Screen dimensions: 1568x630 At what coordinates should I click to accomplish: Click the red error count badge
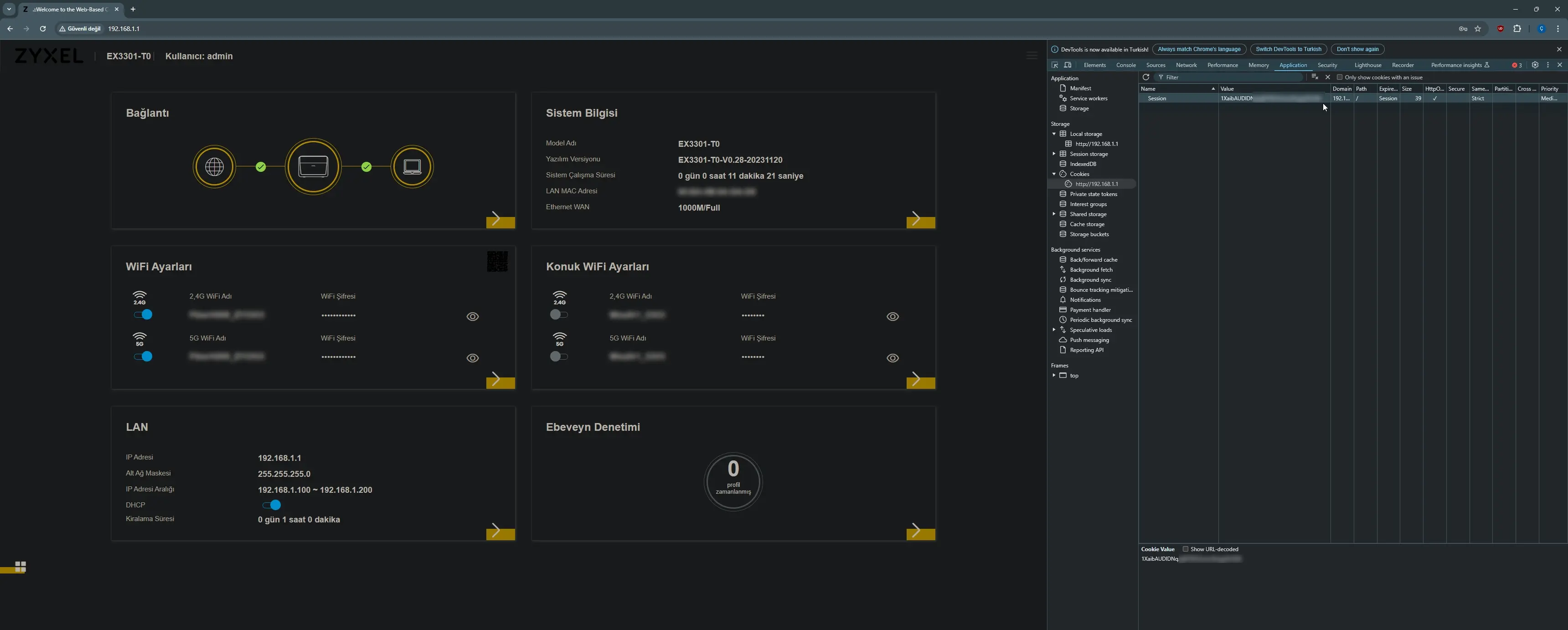tap(1517, 65)
